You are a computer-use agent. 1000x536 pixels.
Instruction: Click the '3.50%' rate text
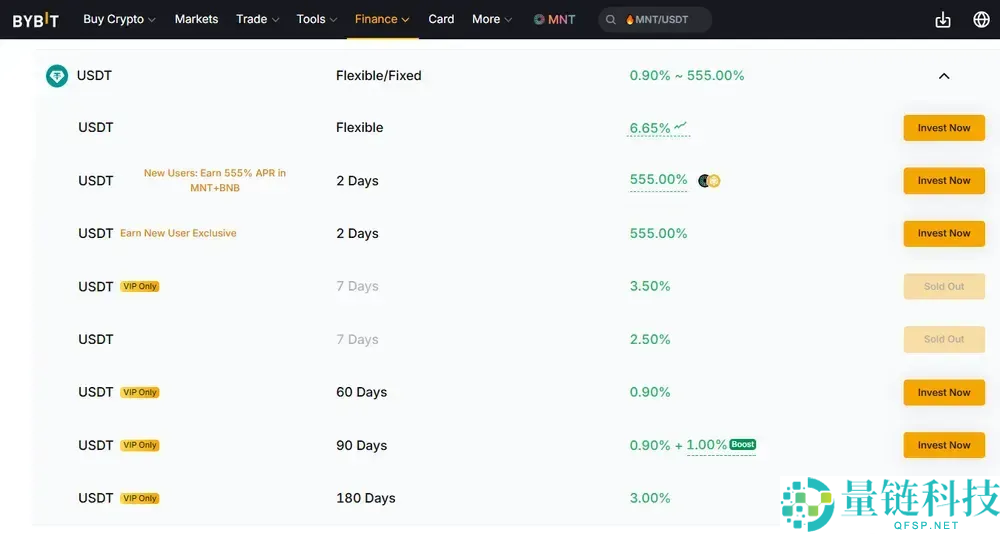click(x=650, y=287)
